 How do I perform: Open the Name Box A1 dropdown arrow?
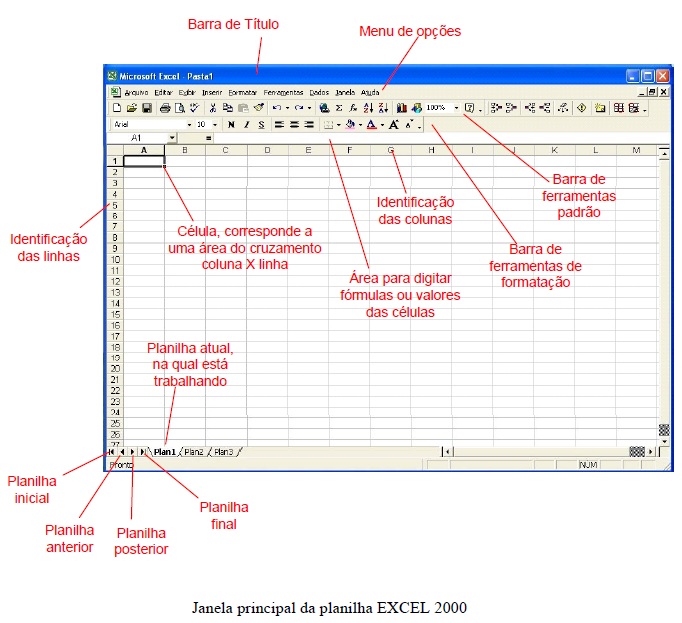172,138
